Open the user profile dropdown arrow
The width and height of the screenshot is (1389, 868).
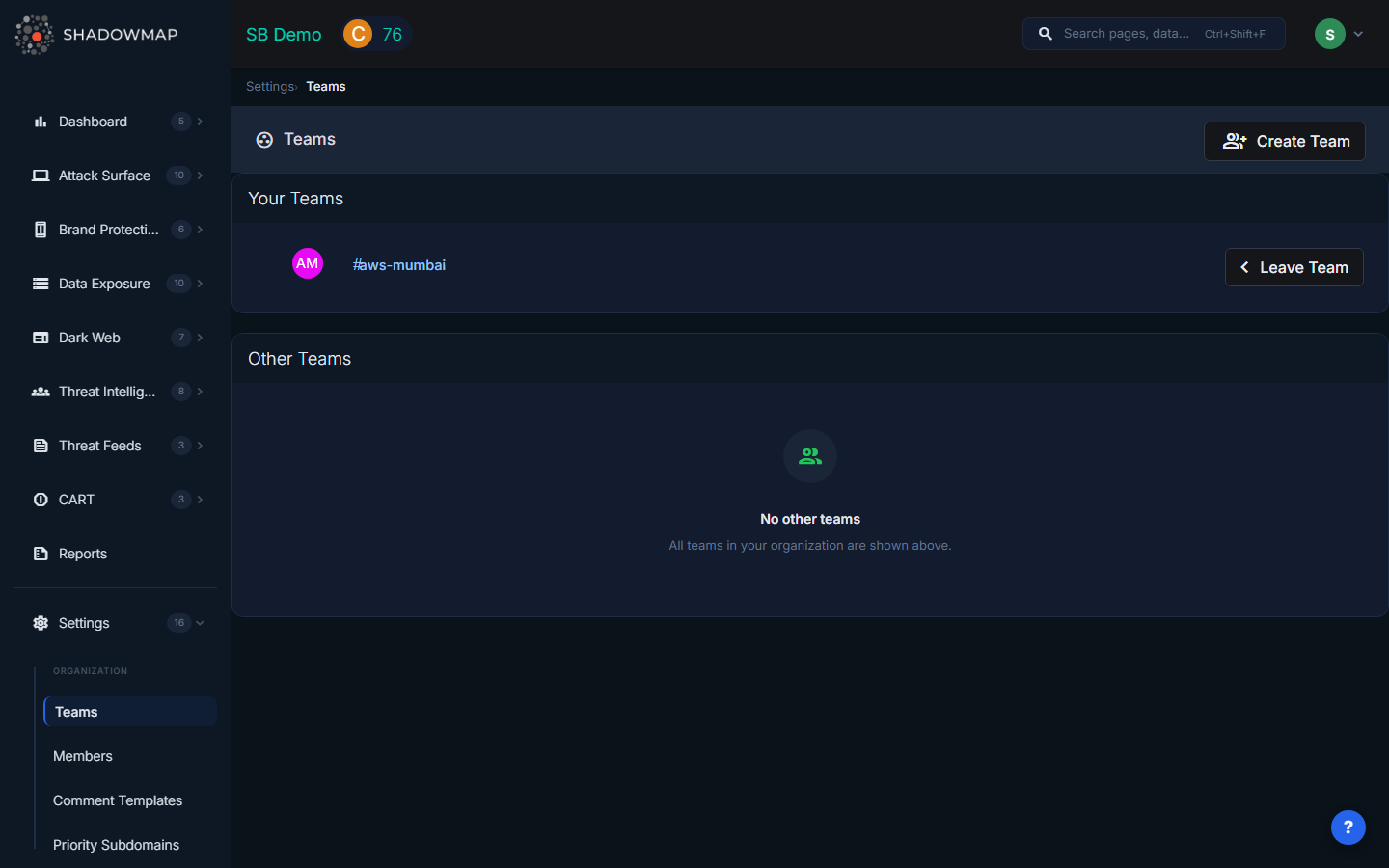(x=1358, y=34)
